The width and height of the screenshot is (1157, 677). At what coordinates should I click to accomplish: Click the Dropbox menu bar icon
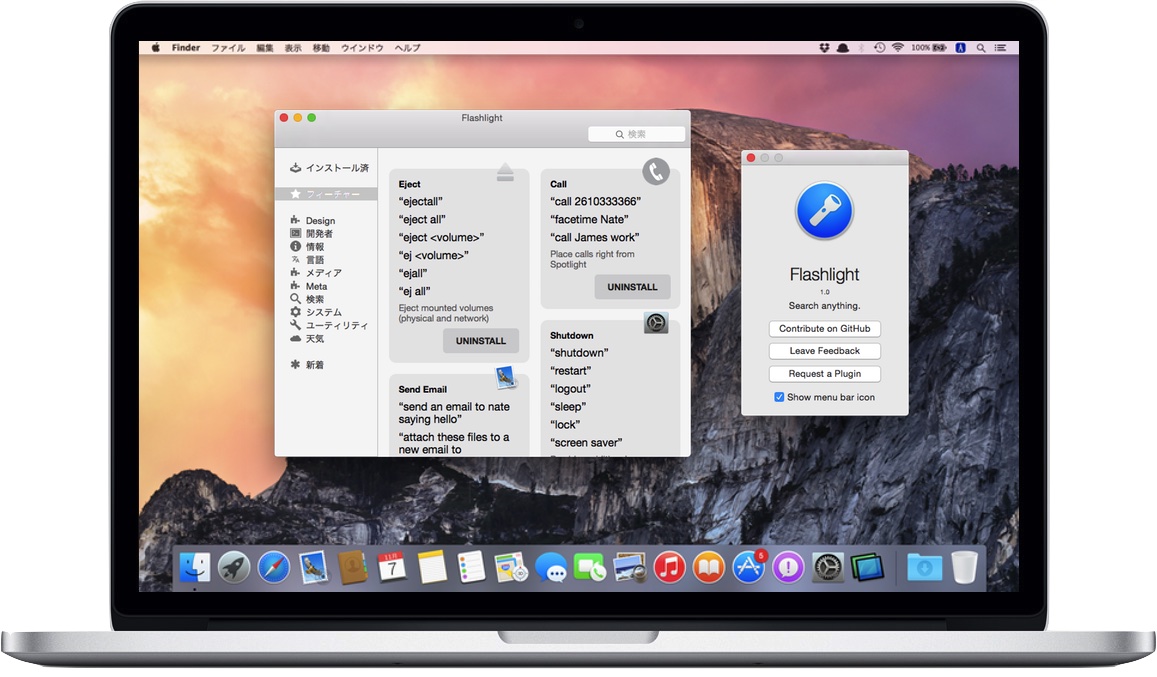pyautogui.click(x=824, y=48)
